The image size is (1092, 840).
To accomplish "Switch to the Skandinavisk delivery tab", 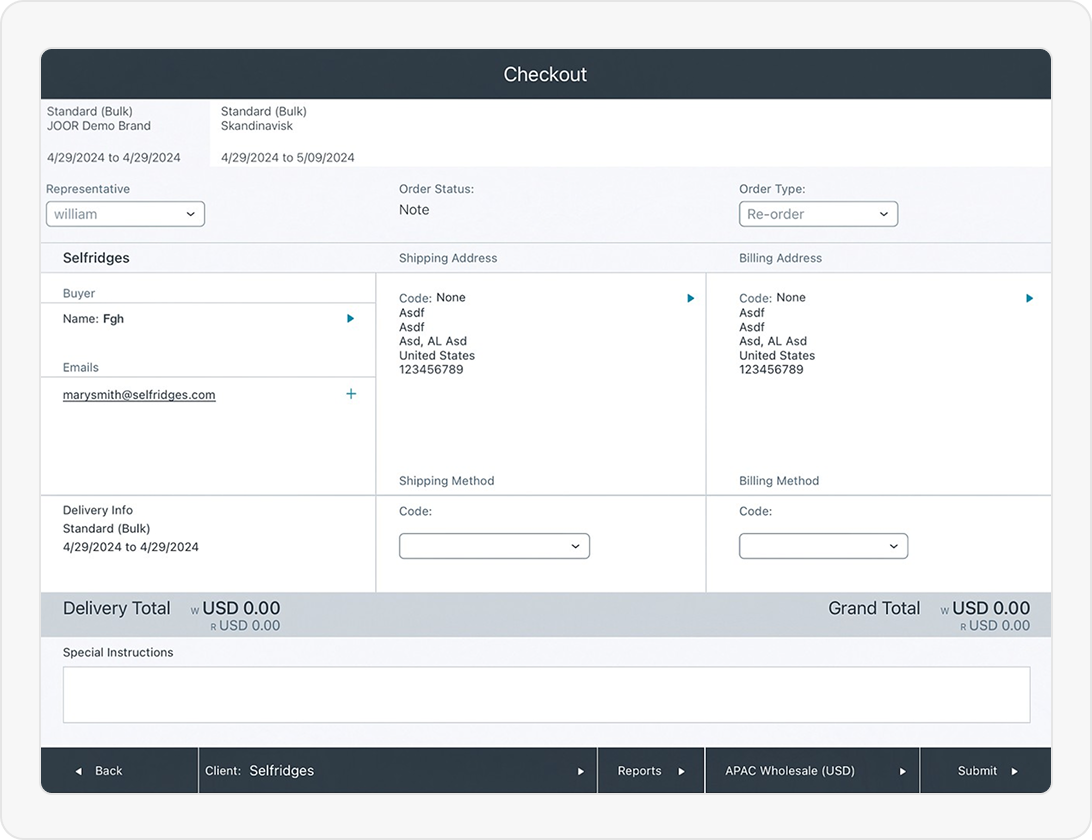I will click(287, 133).
